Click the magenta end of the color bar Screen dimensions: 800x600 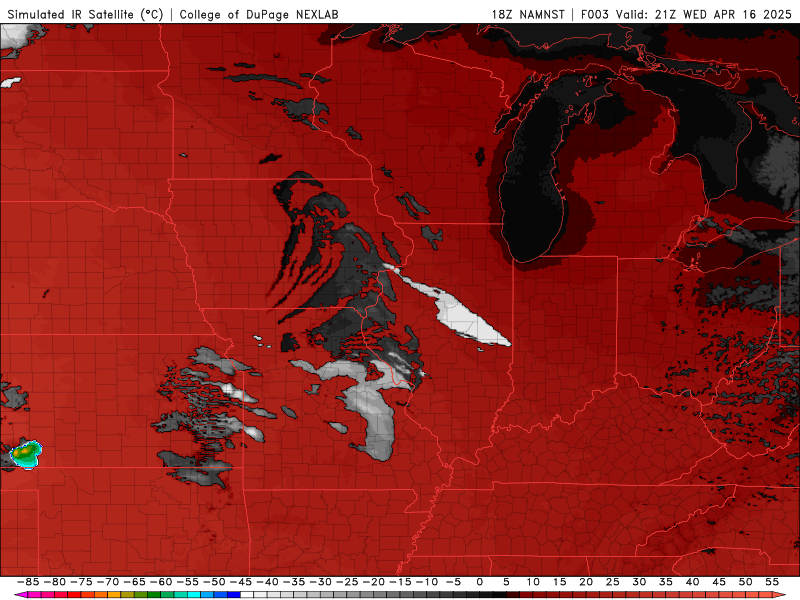[21, 594]
